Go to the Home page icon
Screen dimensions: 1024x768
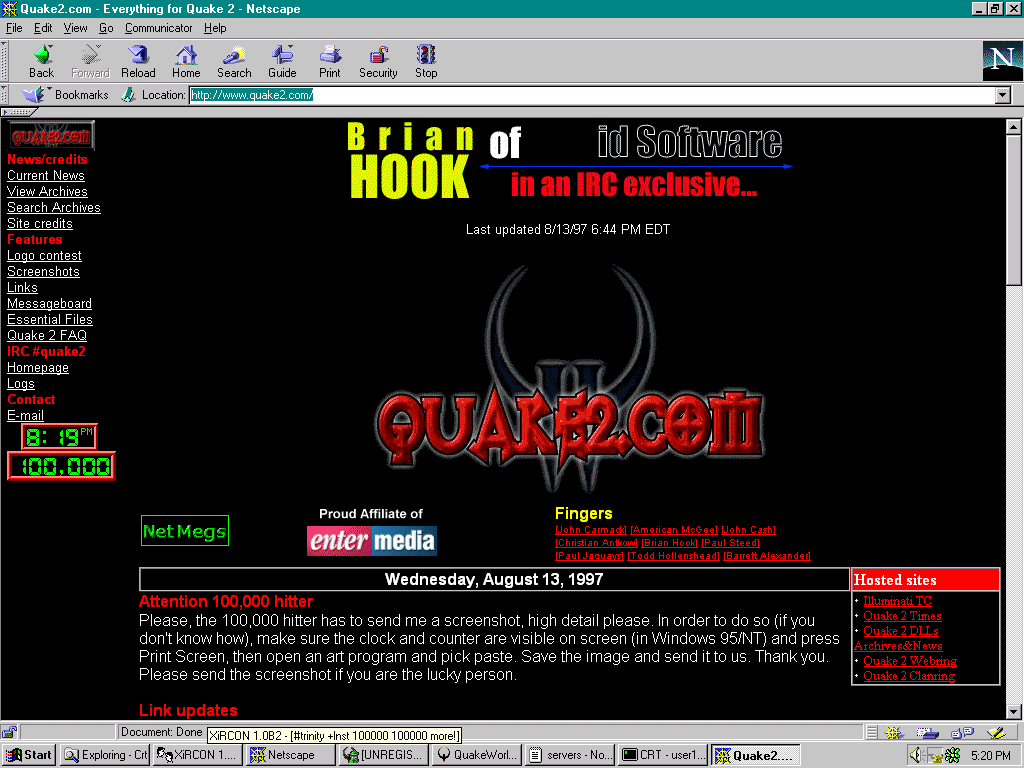186,61
